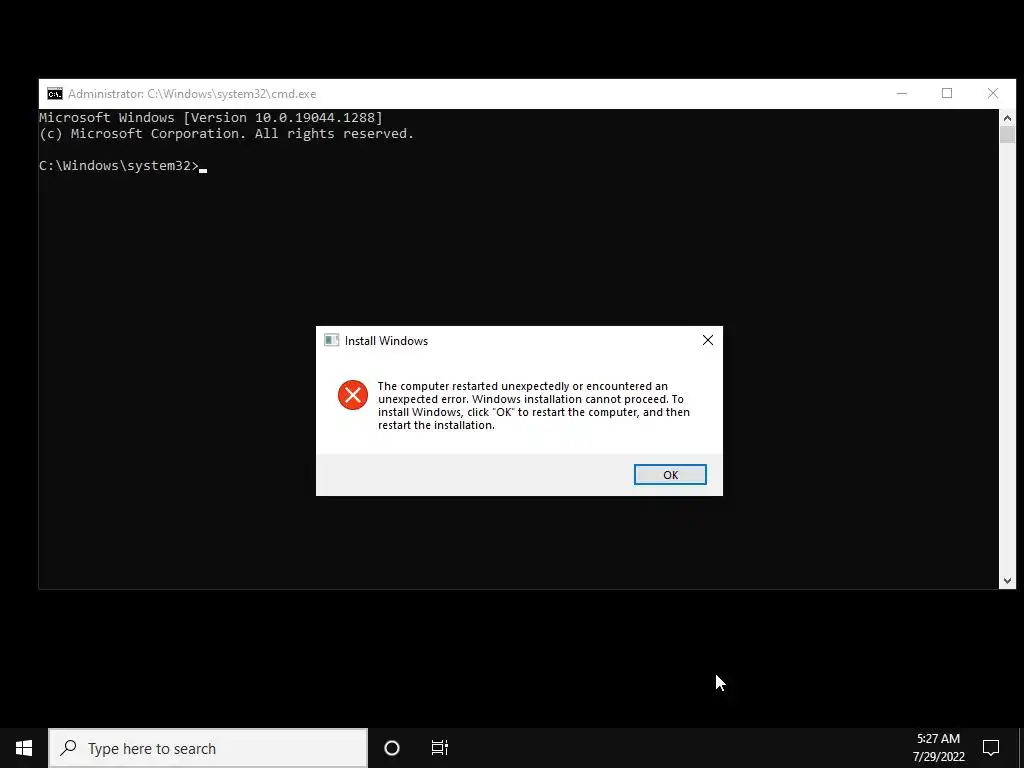
Task: Click the cmd scrollbar up arrow
Action: (x=1007, y=118)
